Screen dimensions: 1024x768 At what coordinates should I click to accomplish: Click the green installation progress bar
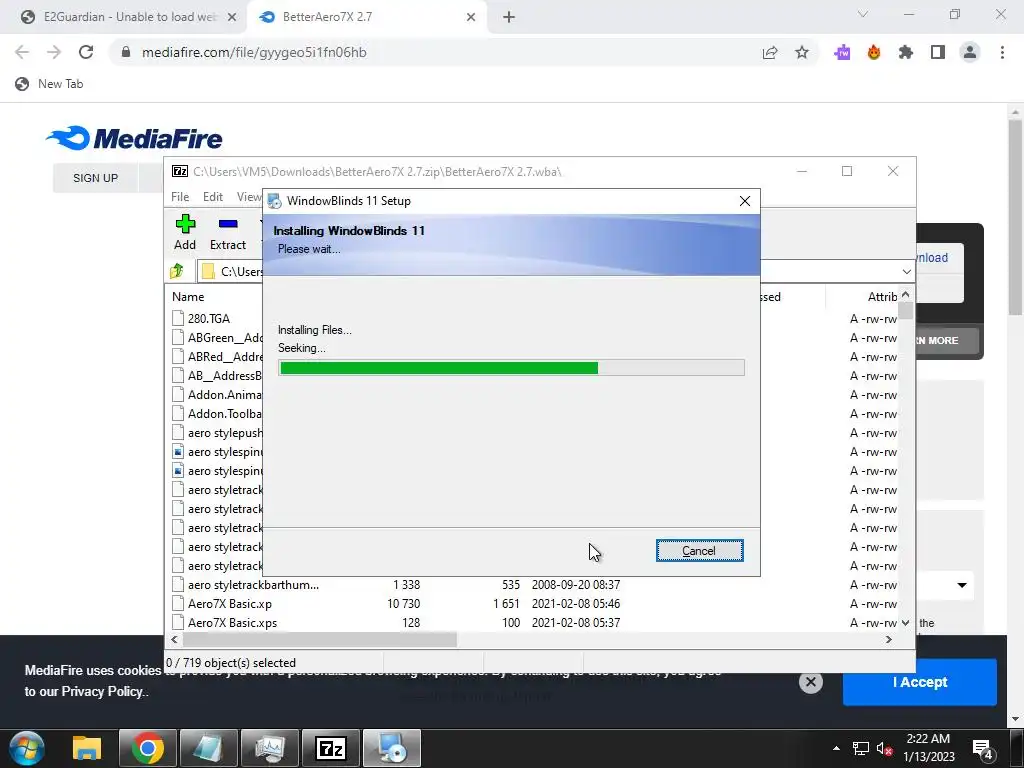511,368
